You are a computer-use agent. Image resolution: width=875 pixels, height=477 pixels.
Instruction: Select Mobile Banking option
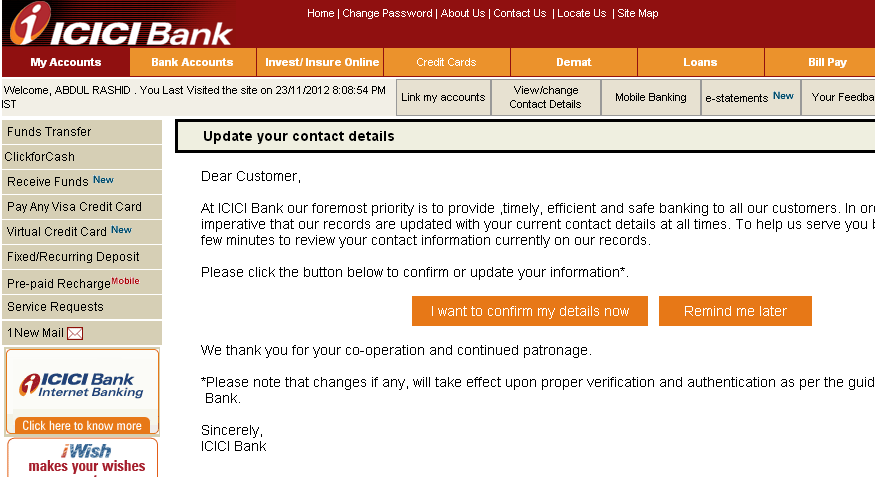point(651,97)
